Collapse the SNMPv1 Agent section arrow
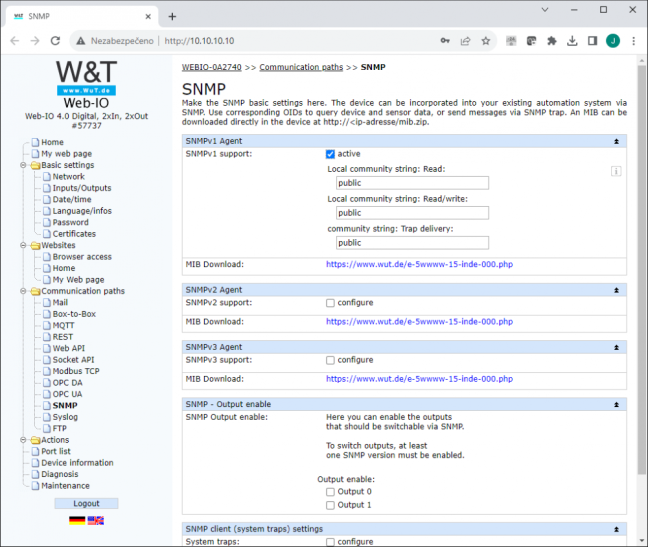Viewport: 648px width, 547px height. [616, 141]
